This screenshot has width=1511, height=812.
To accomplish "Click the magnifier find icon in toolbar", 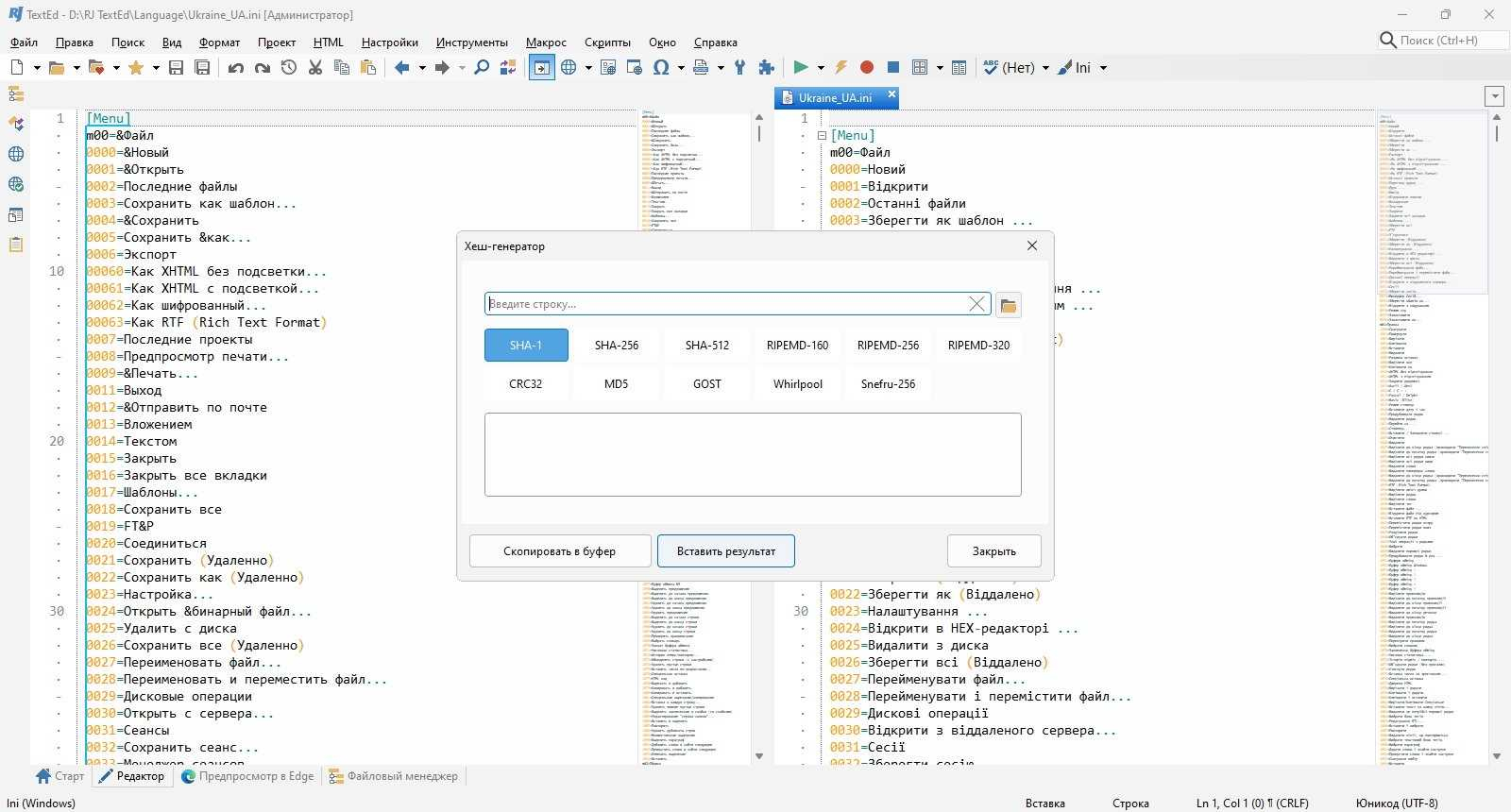I will point(482,67).
